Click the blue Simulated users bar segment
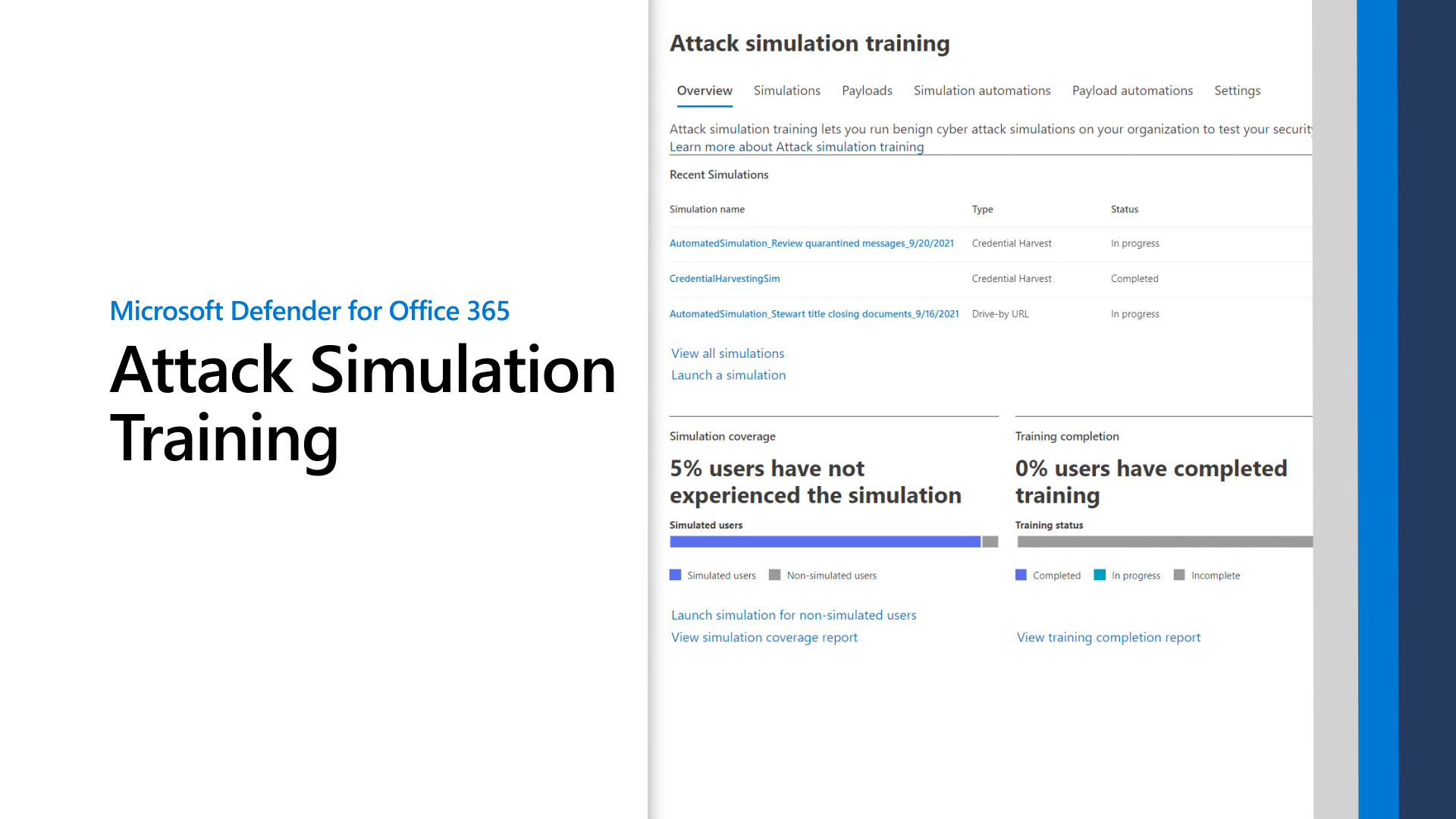 coord(824,541)
